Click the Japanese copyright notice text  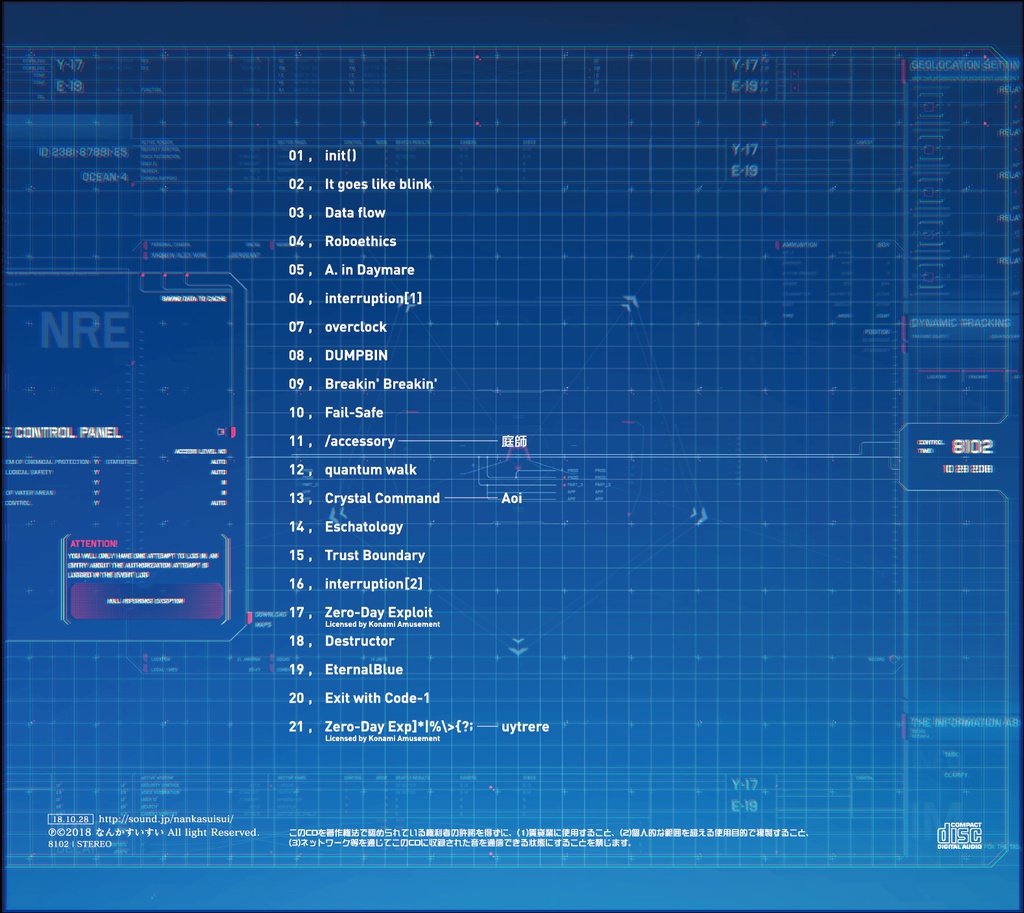[x=549, y=838]
